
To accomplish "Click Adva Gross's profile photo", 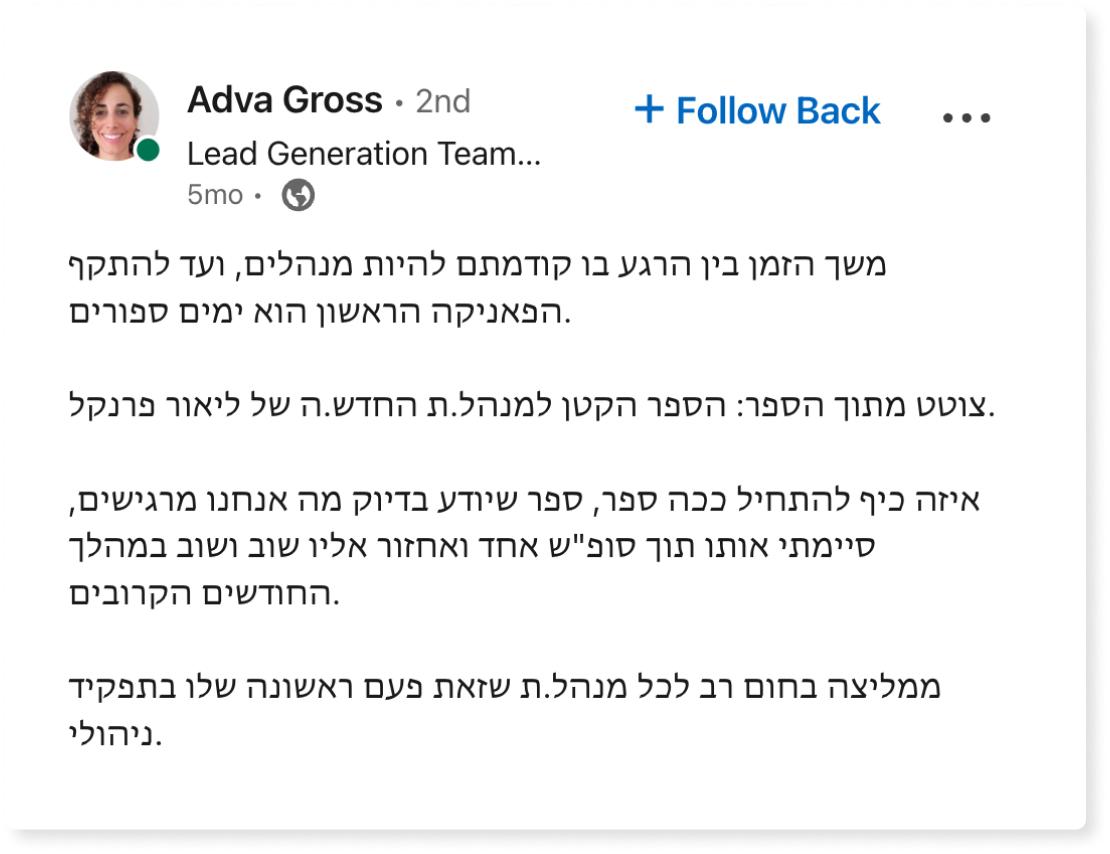I will click(x=112, y=115).
